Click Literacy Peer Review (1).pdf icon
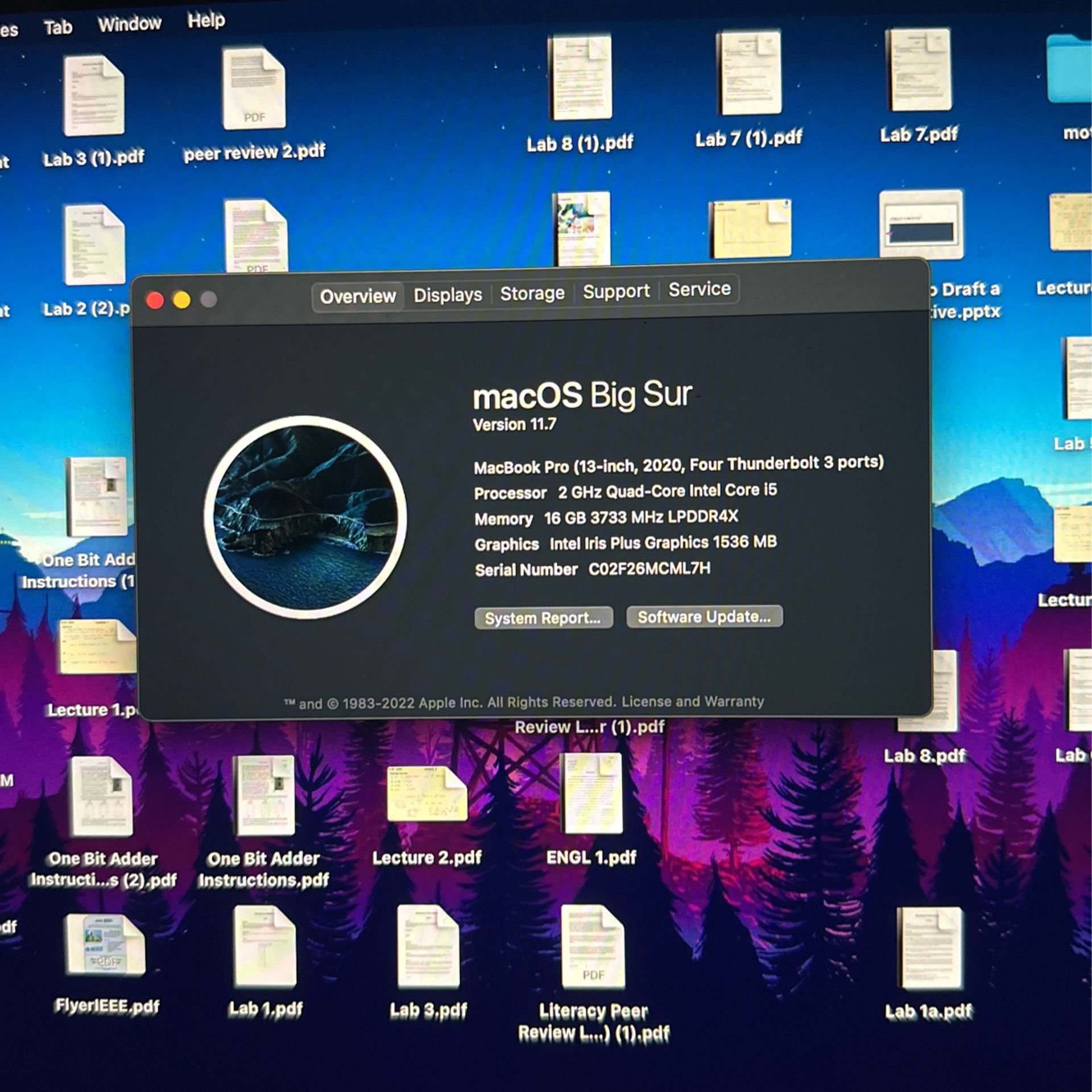The height and width of the screenshot is (1092, 1092). pos(593,946)
